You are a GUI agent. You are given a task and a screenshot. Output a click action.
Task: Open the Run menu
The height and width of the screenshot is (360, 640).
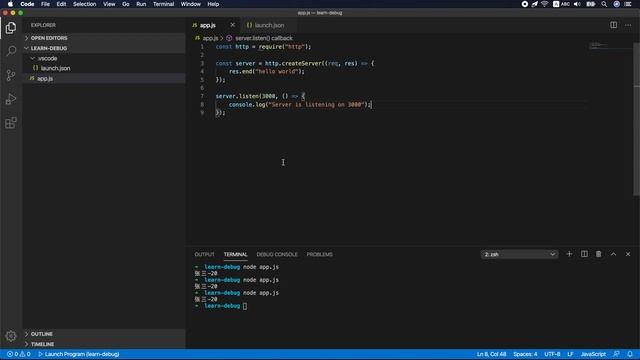pyautogui.click(x=141, y=4)
